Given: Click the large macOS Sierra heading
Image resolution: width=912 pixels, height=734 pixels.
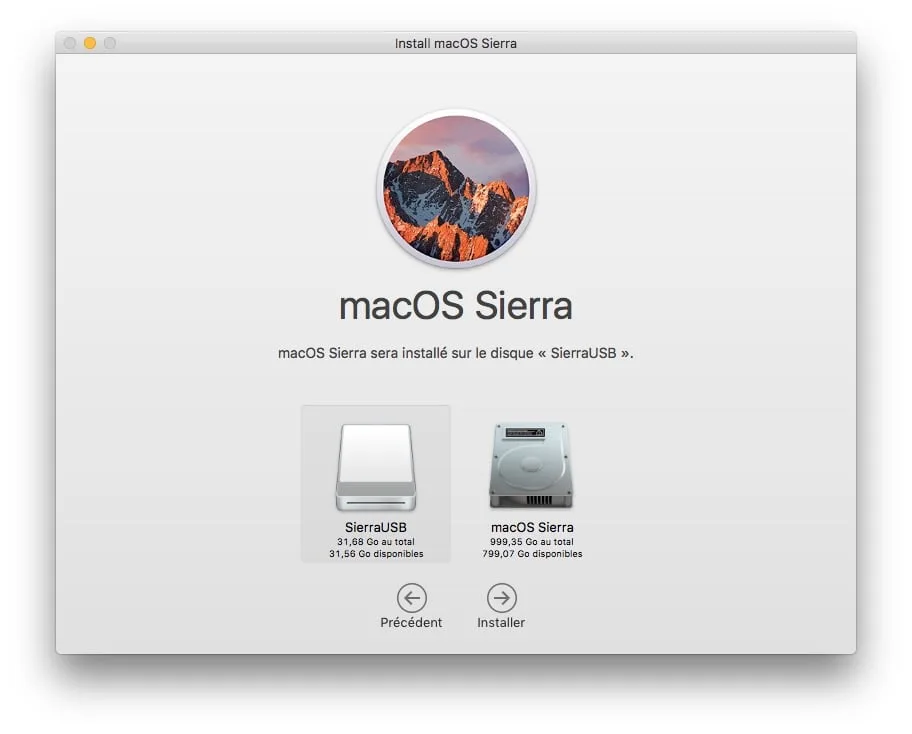Looking at the screenshot, I should [456, 305].
